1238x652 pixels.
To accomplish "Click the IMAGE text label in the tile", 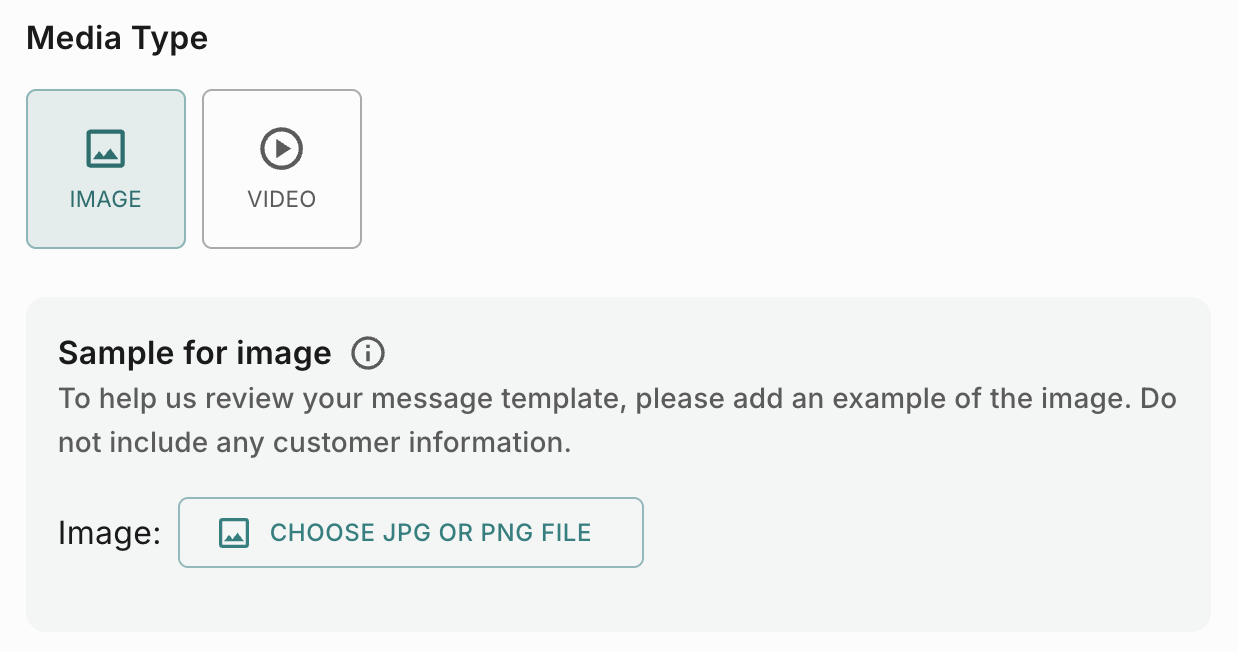I will tap(105, 199).
